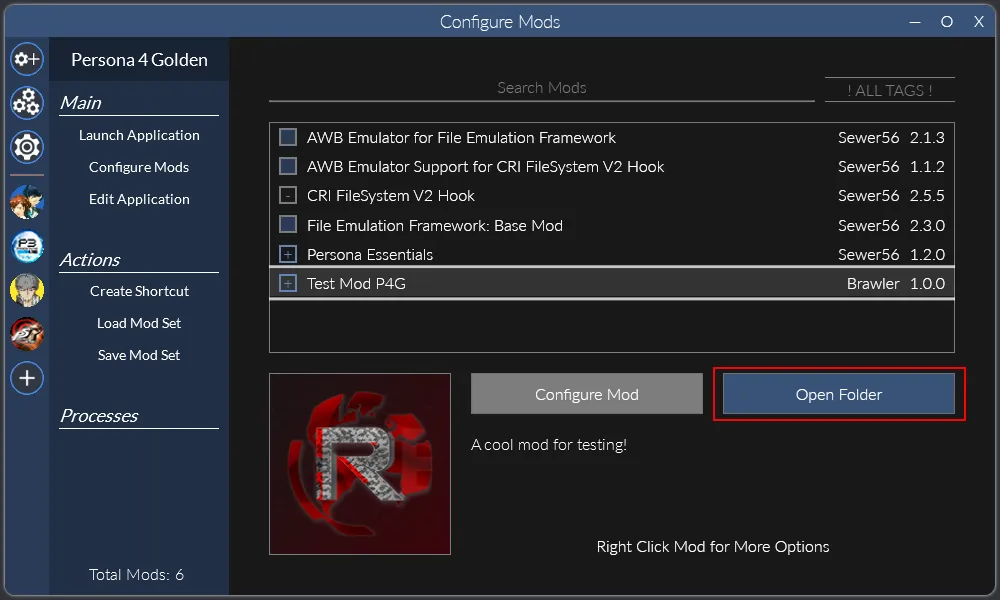Click 'A cool mod for testing!' description

548,444
